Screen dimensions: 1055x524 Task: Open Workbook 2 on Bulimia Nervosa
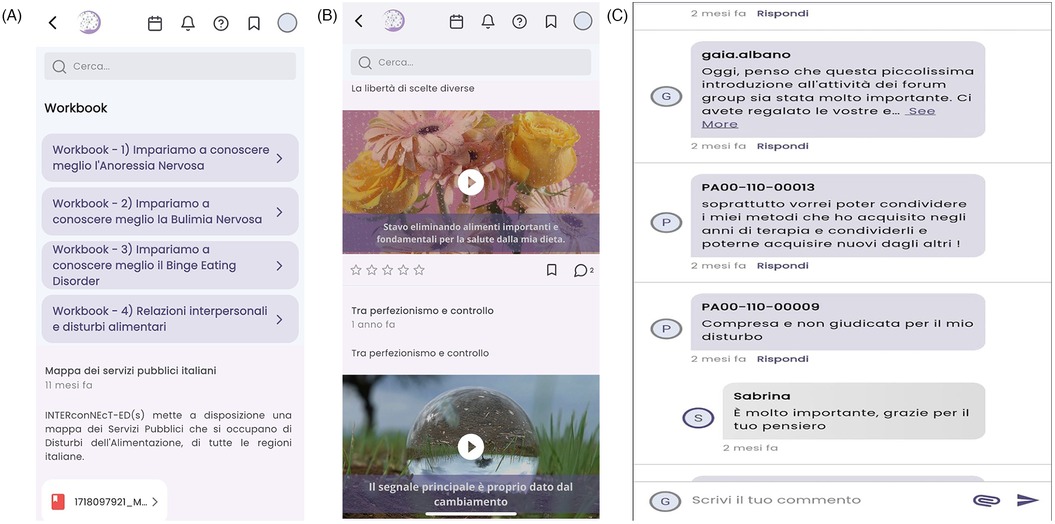pos(169,211)
